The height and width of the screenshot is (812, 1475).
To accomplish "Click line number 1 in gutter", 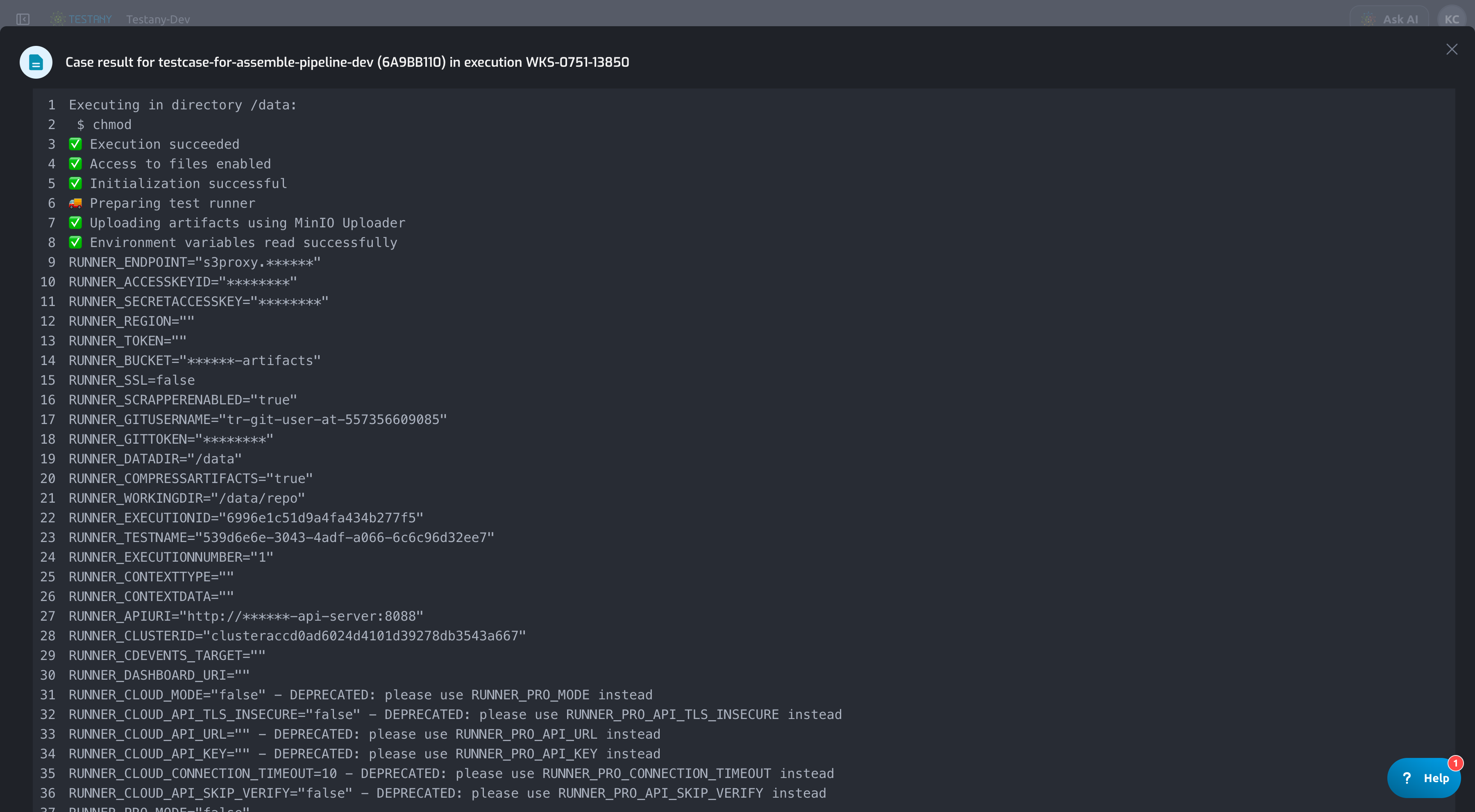I will [x=52, y=105].
